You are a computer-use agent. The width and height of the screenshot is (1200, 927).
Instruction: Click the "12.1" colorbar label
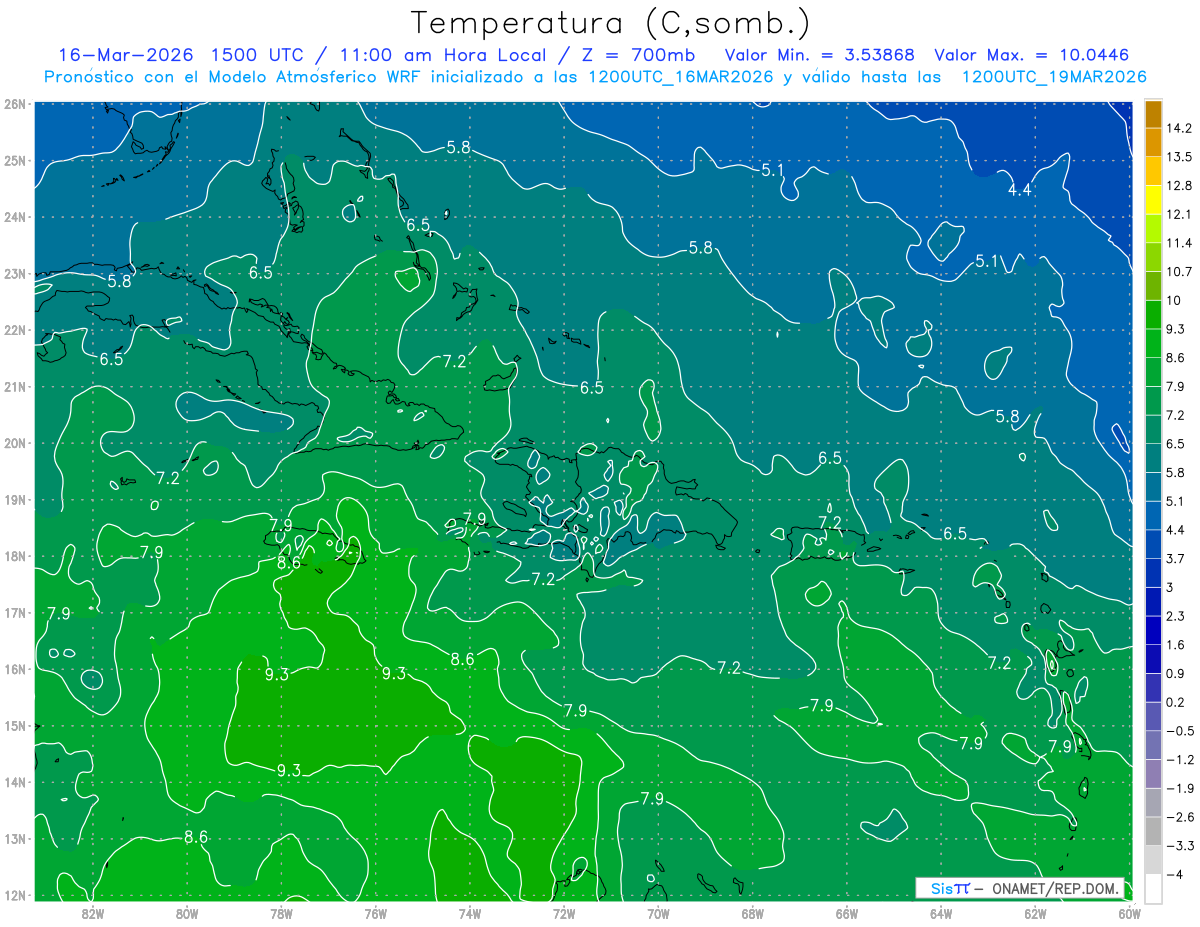pyautogui.click(x=1179, y=214)
